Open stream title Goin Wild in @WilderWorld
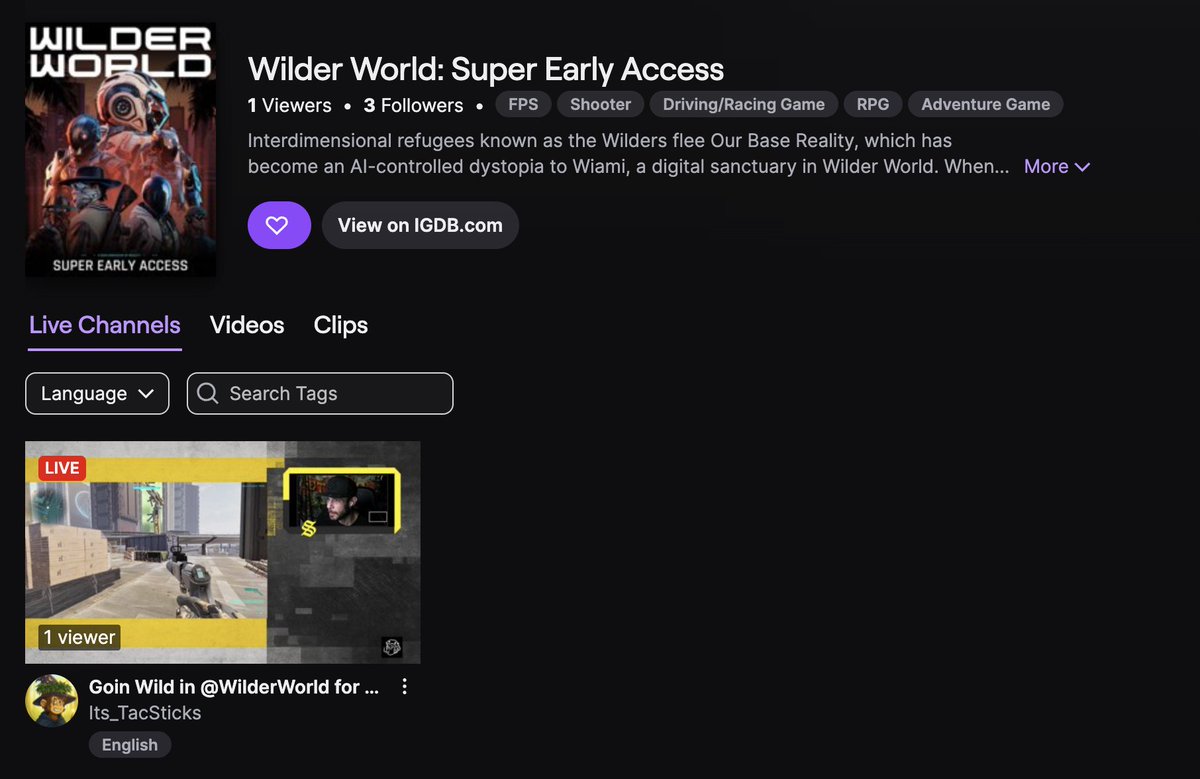Viewport: 1200px width, 779px height. point(234,687)
